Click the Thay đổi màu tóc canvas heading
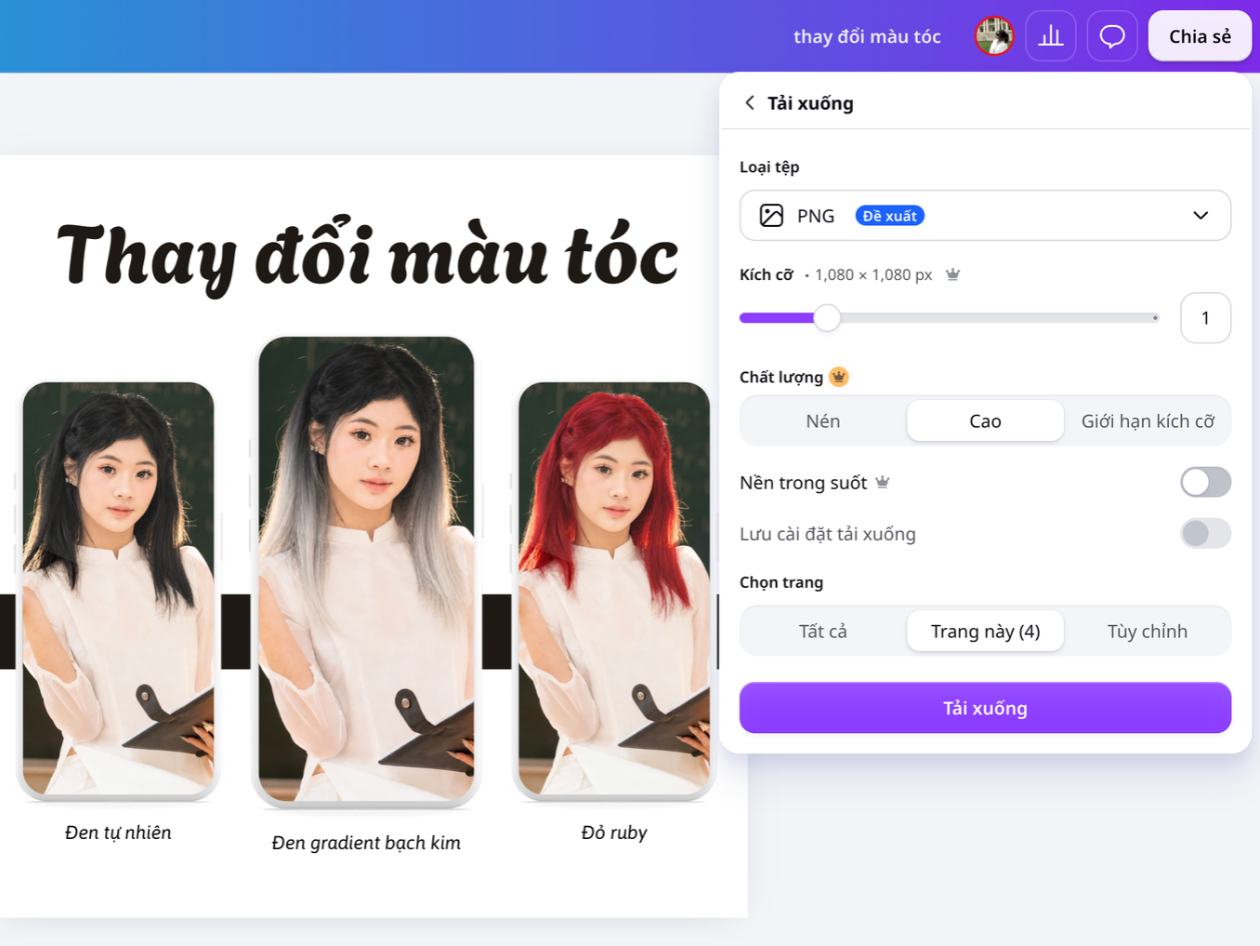 click(368, 256)
